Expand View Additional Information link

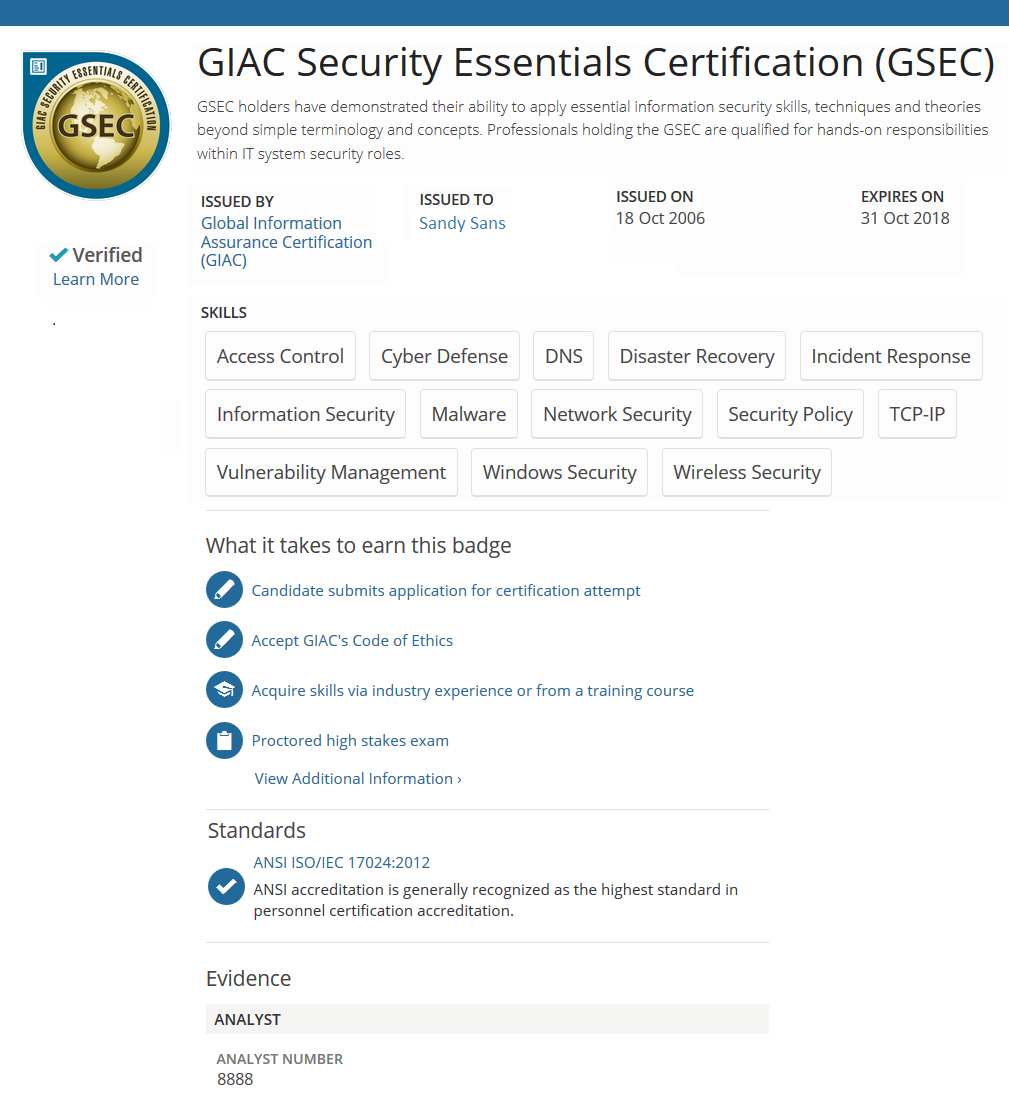tap(358, 779)
